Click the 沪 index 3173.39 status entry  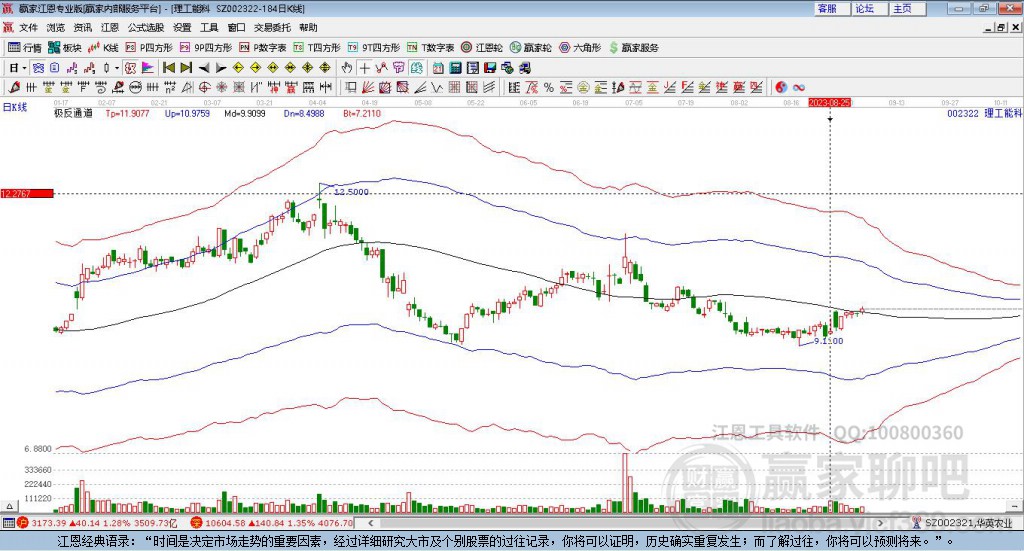click(x=98, y=523)
